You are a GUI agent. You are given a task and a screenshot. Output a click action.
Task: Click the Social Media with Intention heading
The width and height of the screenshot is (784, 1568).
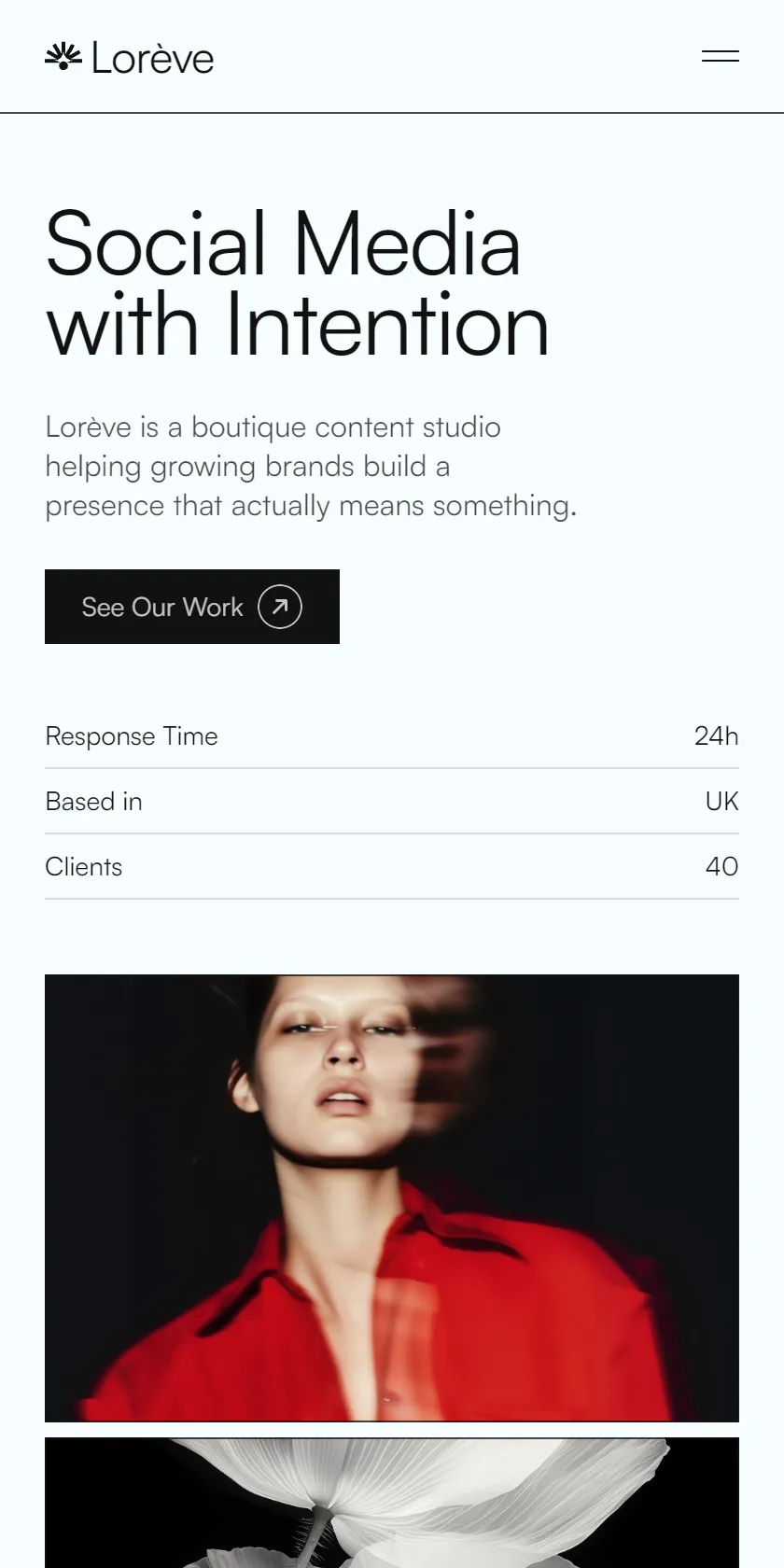(x=297, y=284)
